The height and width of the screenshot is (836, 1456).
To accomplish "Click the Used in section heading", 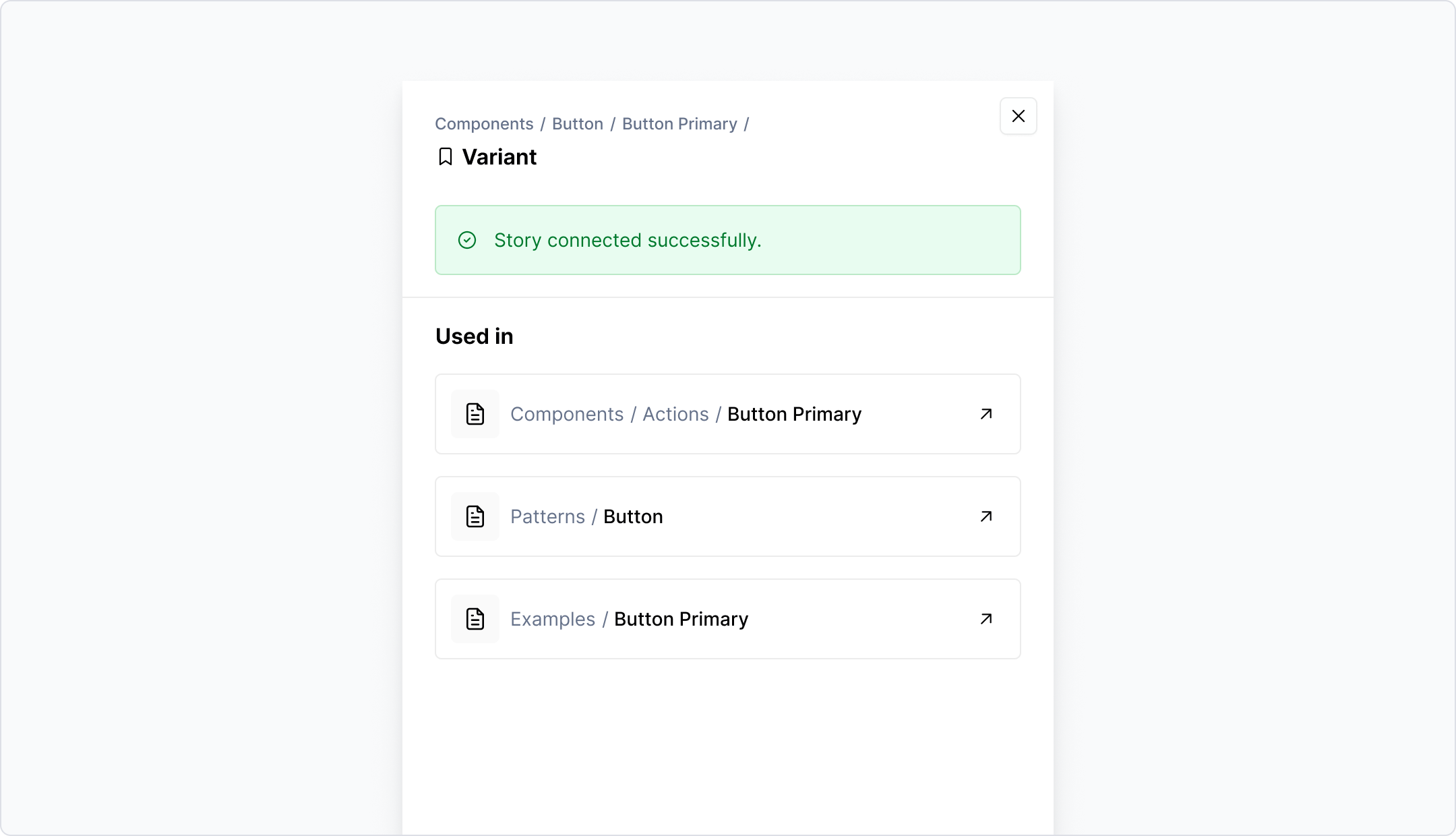I will pos(474,336).
